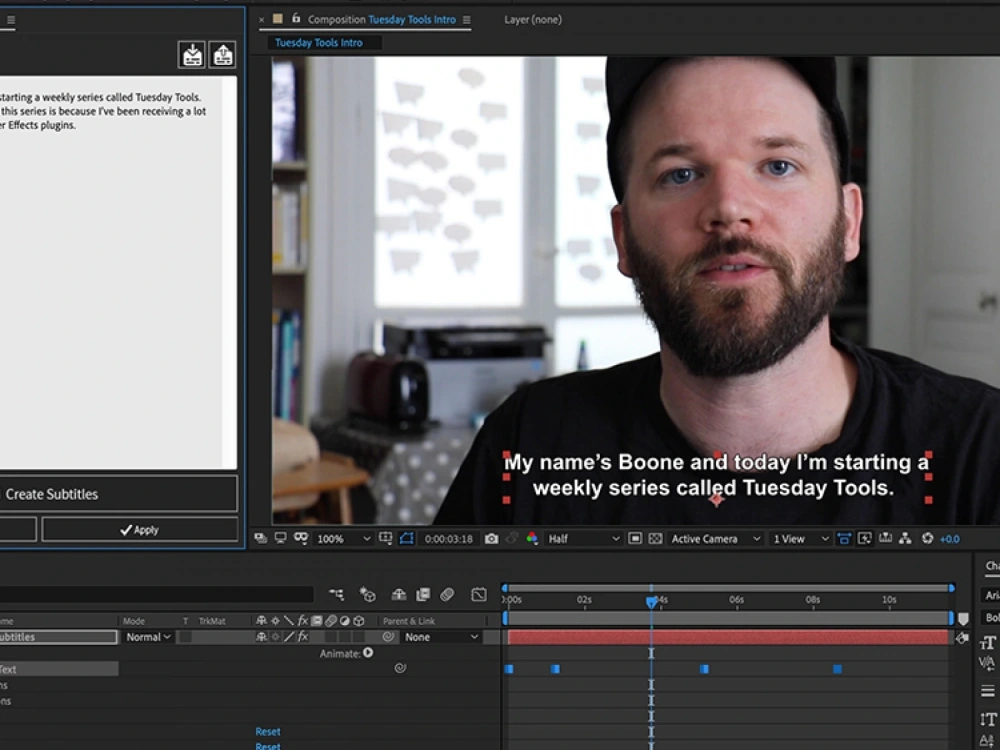Click the Reset Exposure icon

pos(927,539)
